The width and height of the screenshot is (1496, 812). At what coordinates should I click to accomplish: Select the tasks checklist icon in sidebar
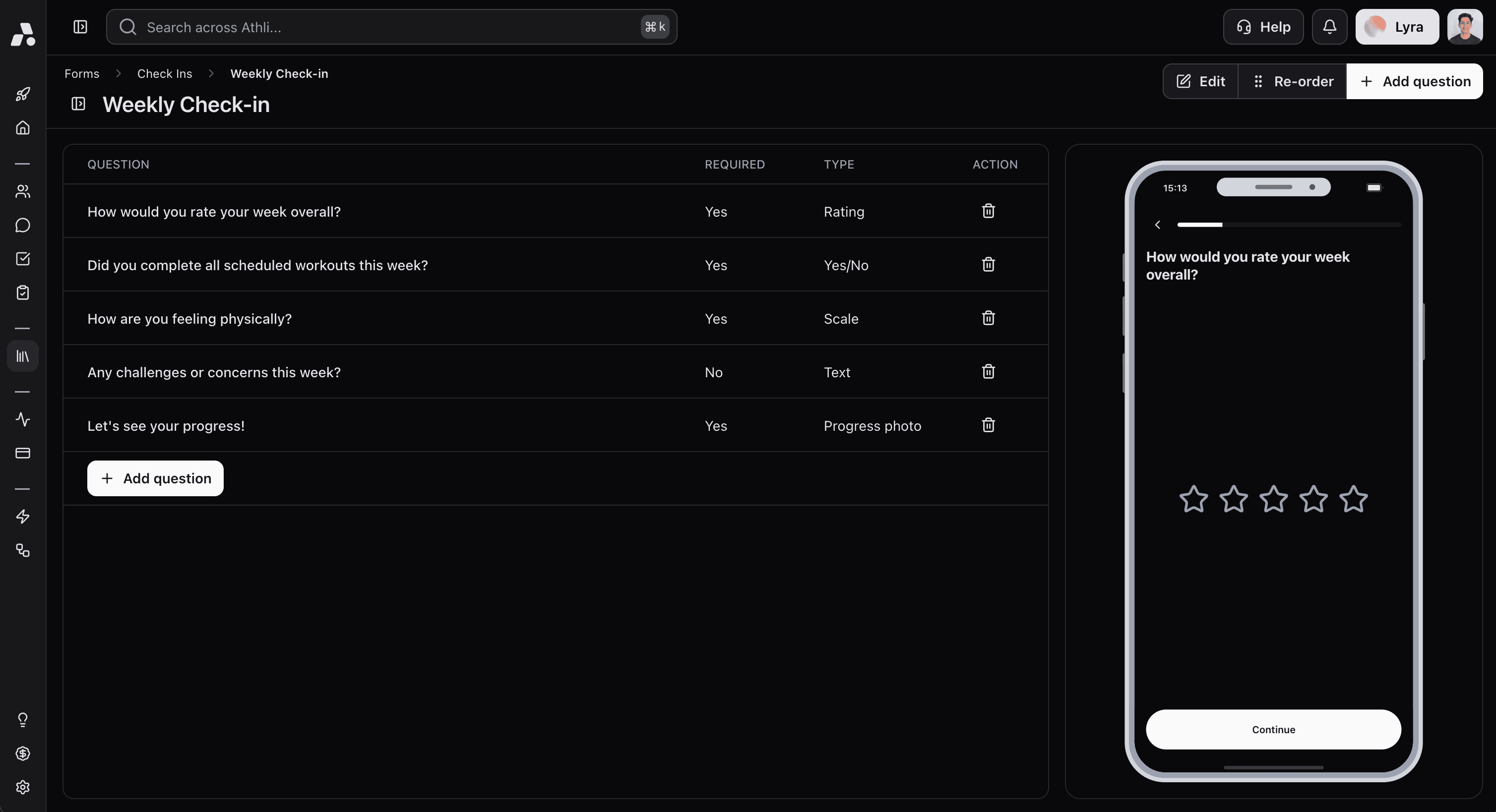click(x=23, y=259)
